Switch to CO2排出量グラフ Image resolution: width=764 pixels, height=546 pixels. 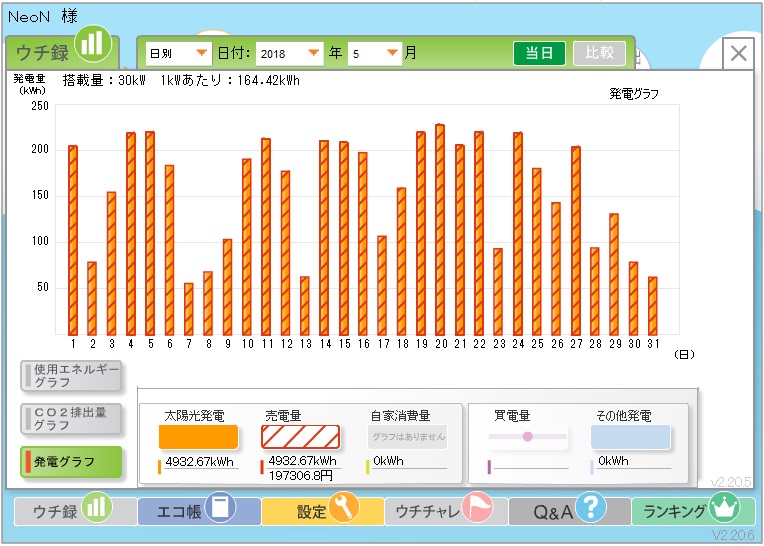pos(71,419)
